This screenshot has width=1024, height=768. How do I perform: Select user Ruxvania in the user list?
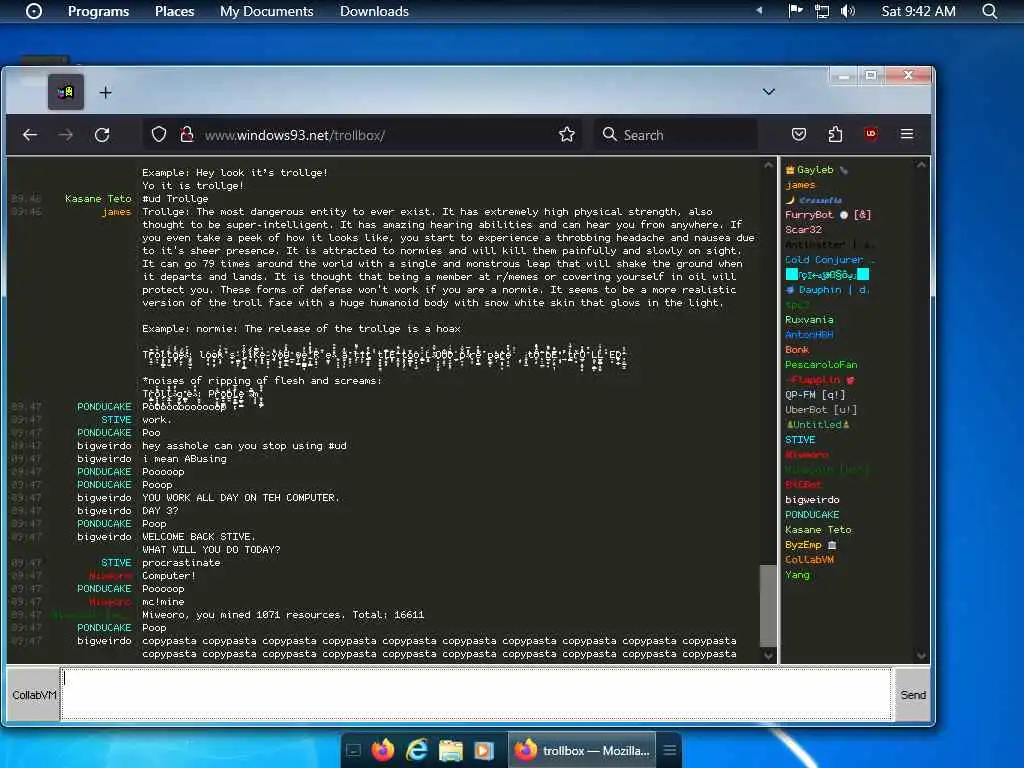[x=809, y=320]
